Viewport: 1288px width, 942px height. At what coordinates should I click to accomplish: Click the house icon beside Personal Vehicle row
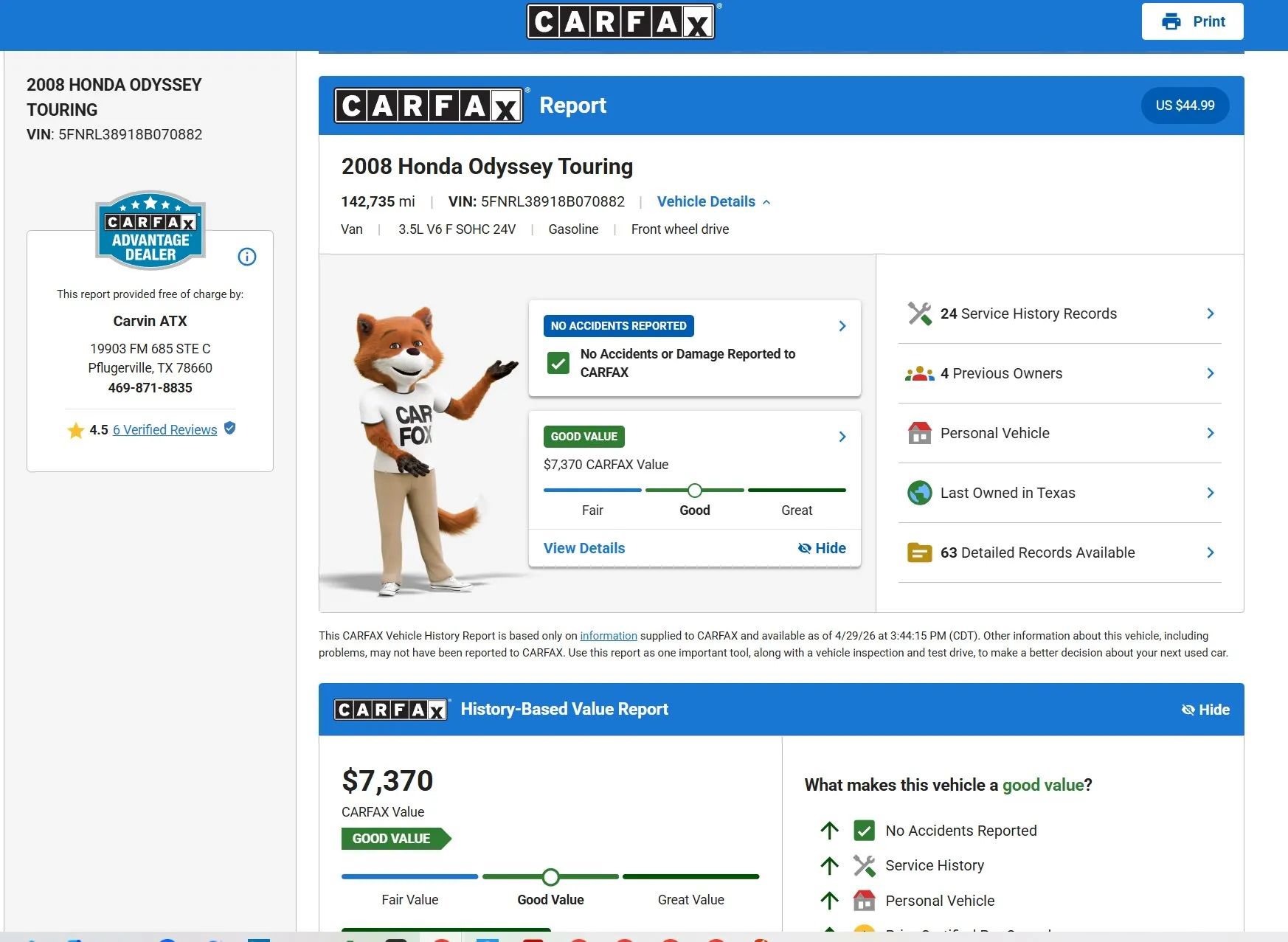(920, 433)
